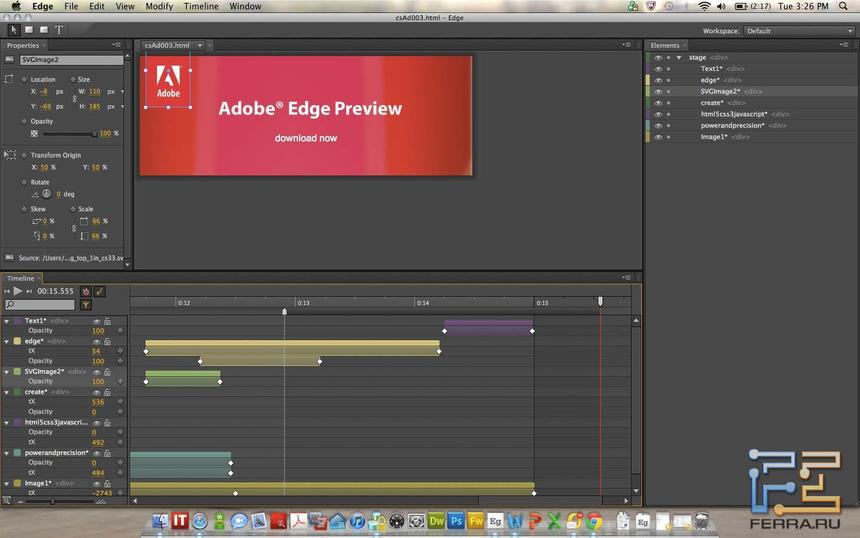Hide html5css3javascript in Elements panel

tap(658, 115)
